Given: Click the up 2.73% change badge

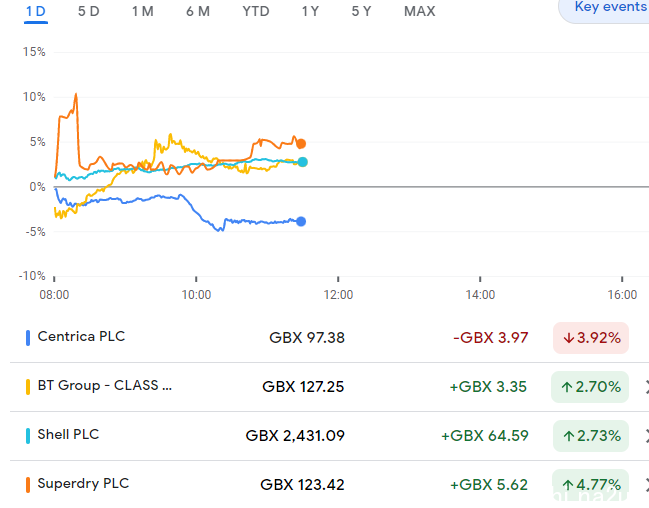Looking at the screenshot, I should click(591, 436).
